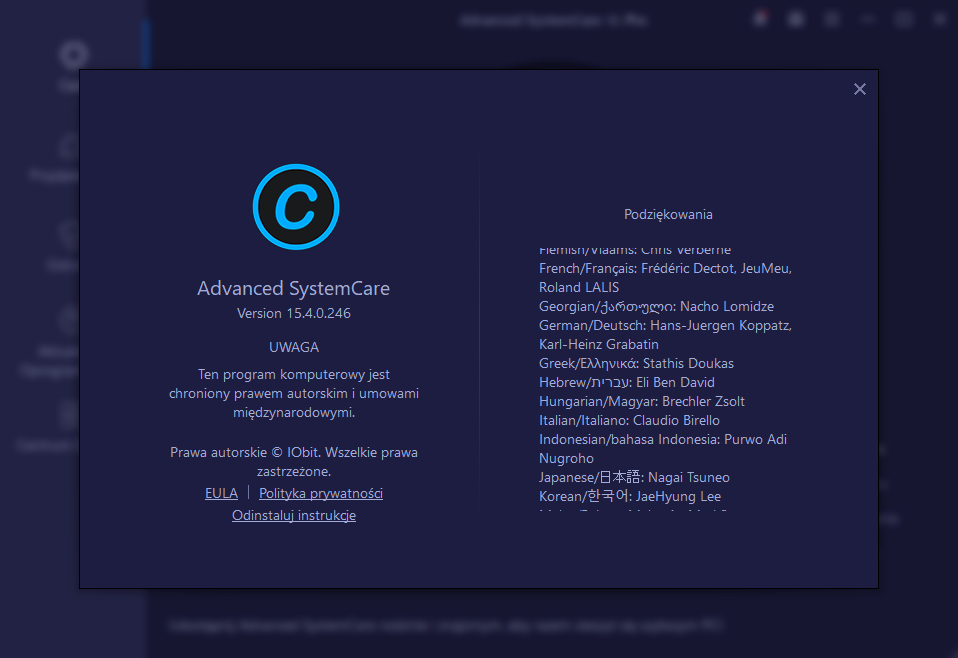Image resolution: width=958 pixels, height=658 pixels.
Task: Click the Karl-Heinz Grabatin credit line
Action: click(x=599, y=344)
